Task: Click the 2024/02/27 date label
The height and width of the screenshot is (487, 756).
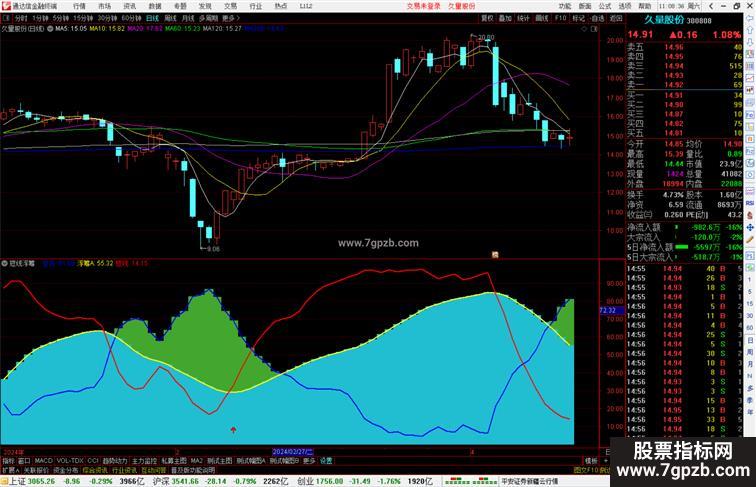Action: (x=293, y=452)
